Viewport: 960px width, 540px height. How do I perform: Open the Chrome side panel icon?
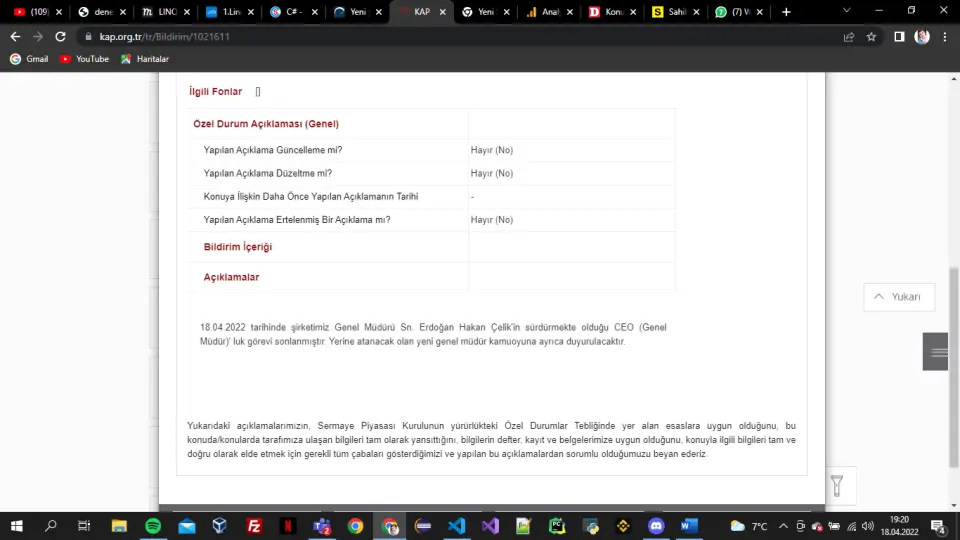pos(898,36)
